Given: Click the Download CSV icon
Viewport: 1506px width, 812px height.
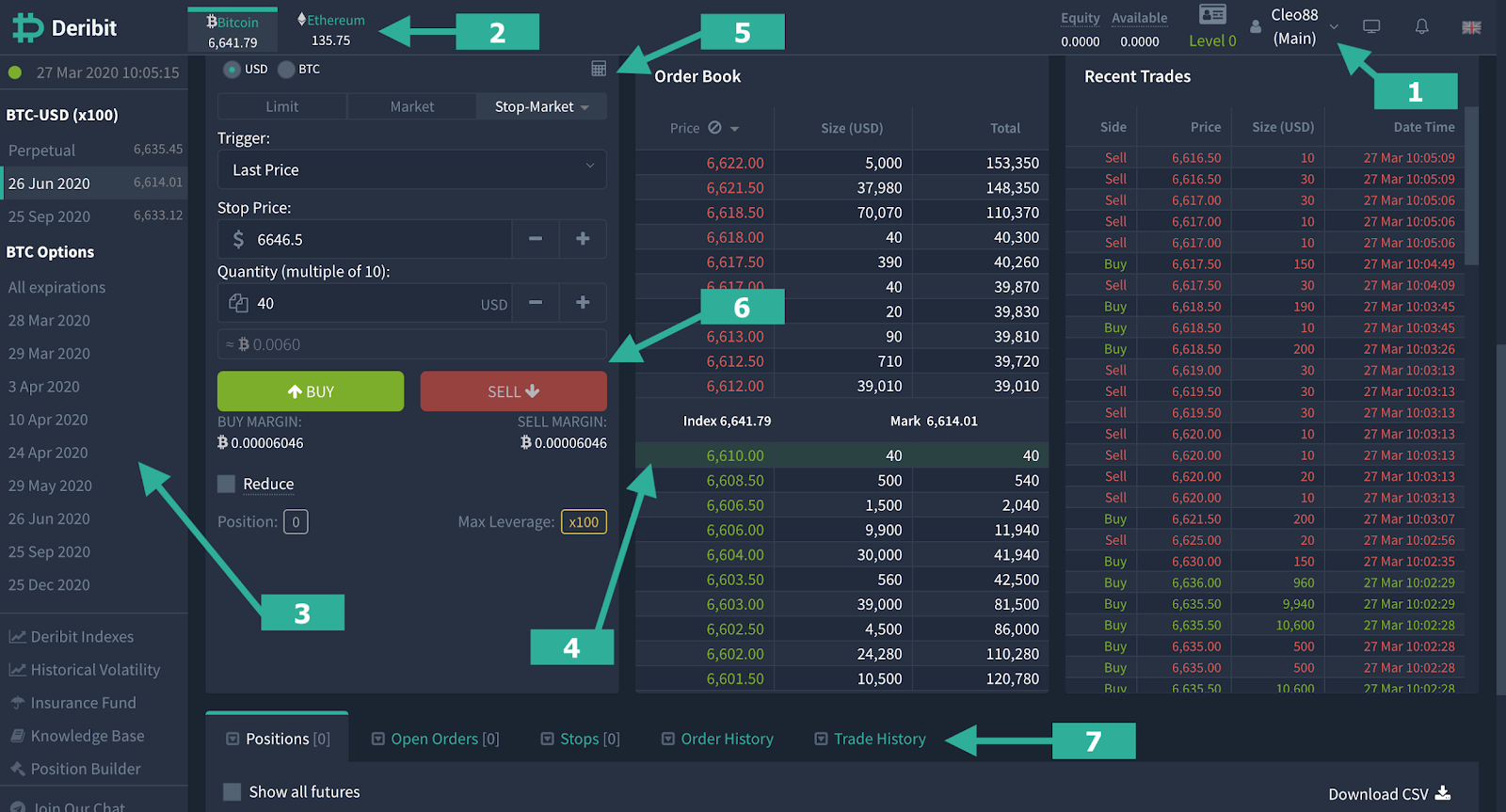Looking at the screenshot, I should tap(1443, 793).
